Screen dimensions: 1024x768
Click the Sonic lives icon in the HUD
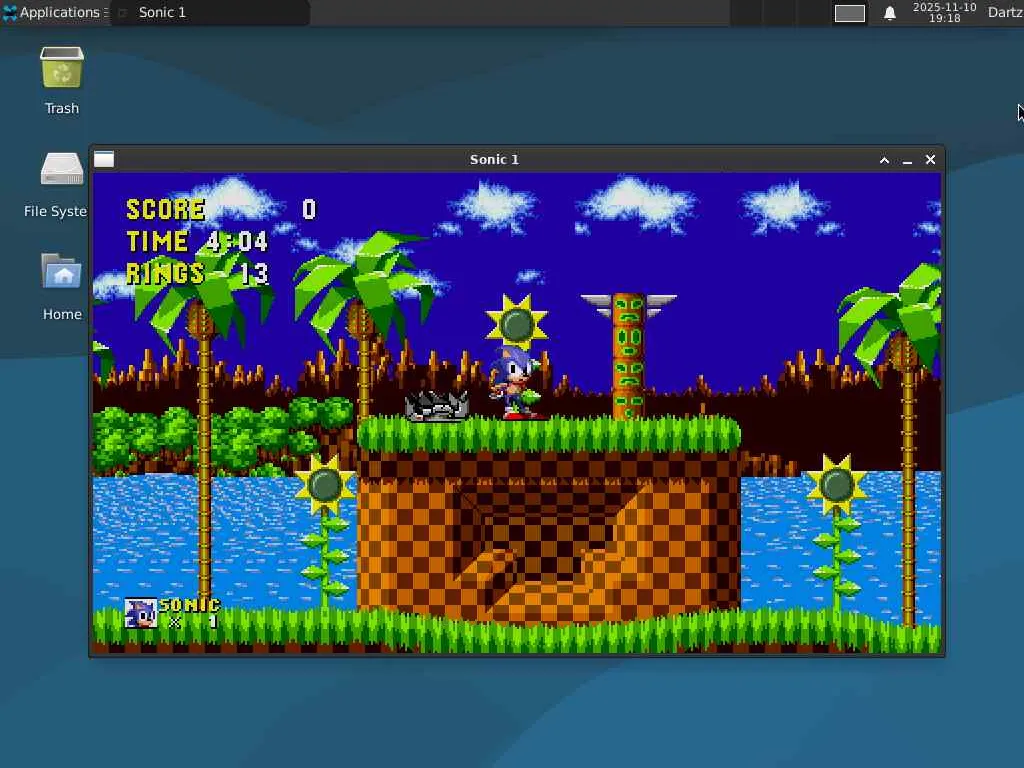[x=140, y=613]
